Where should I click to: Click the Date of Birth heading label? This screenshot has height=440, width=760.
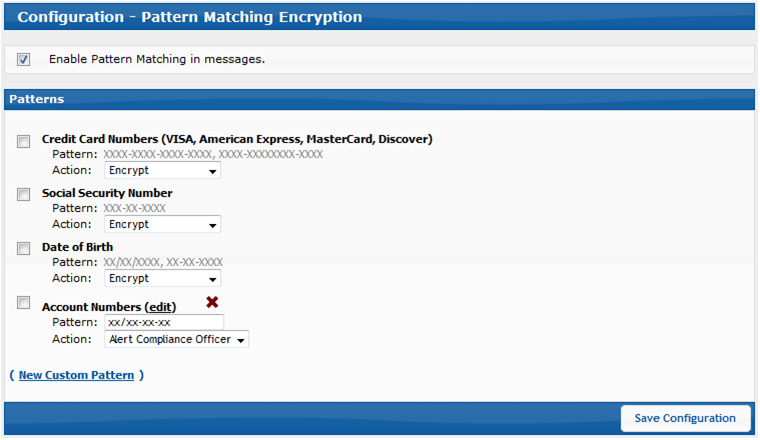point(78,247)
